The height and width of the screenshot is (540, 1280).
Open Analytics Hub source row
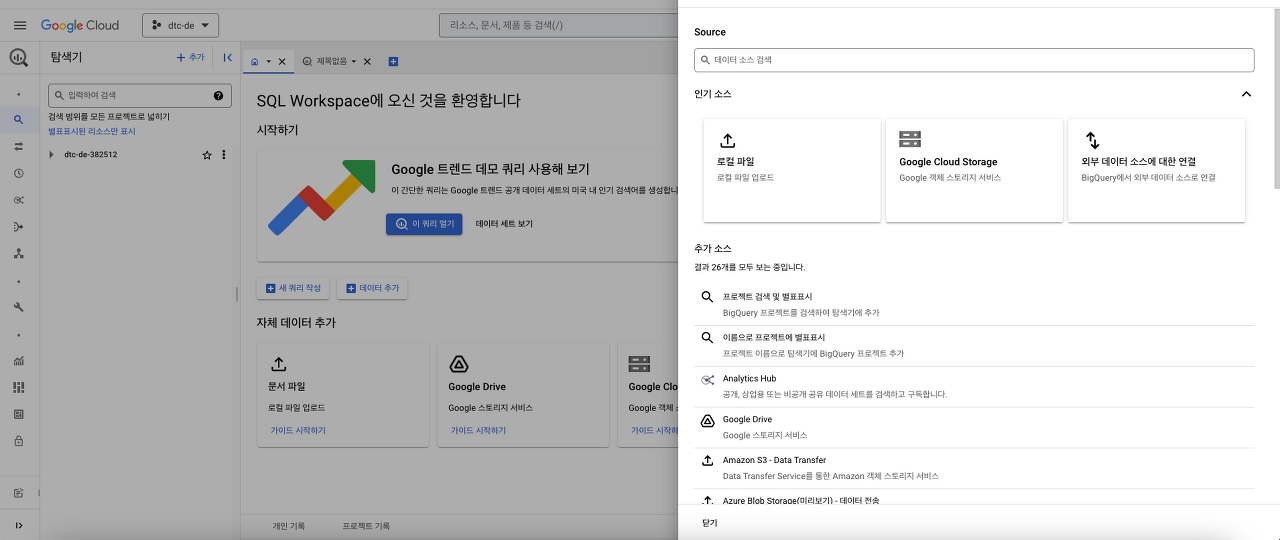coord(974,386)
